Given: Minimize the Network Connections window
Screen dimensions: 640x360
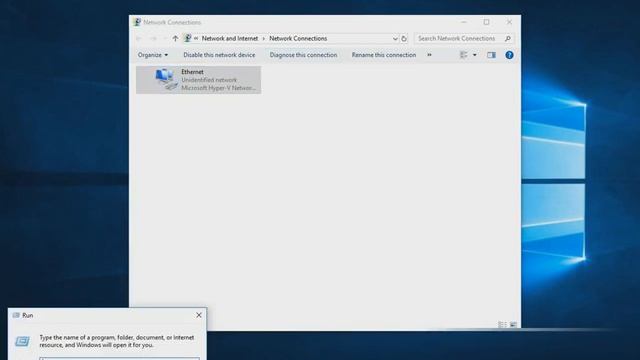Looking at the screenshot, I should (464, 22).
